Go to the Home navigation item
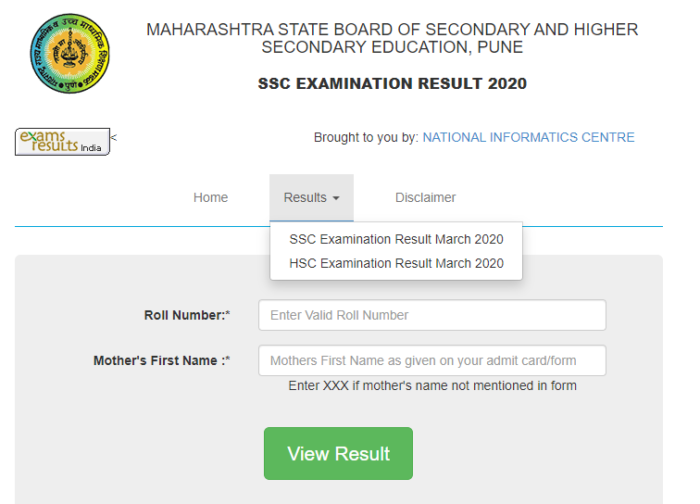This screenshot has height=504, width=700. (x=210, y=197)
